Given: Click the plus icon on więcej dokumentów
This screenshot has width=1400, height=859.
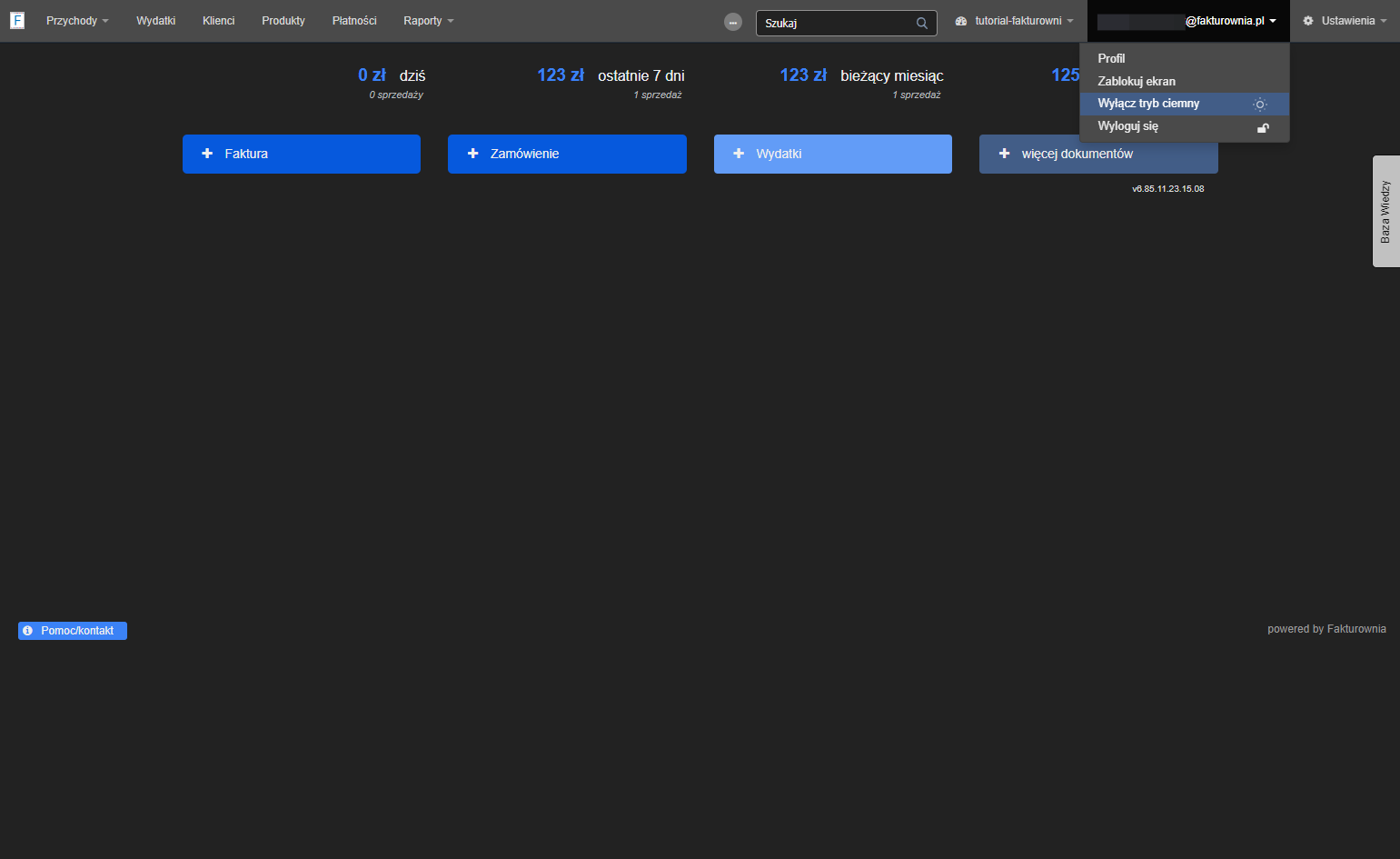Looking at the screenshot, I should [1004, 154].
